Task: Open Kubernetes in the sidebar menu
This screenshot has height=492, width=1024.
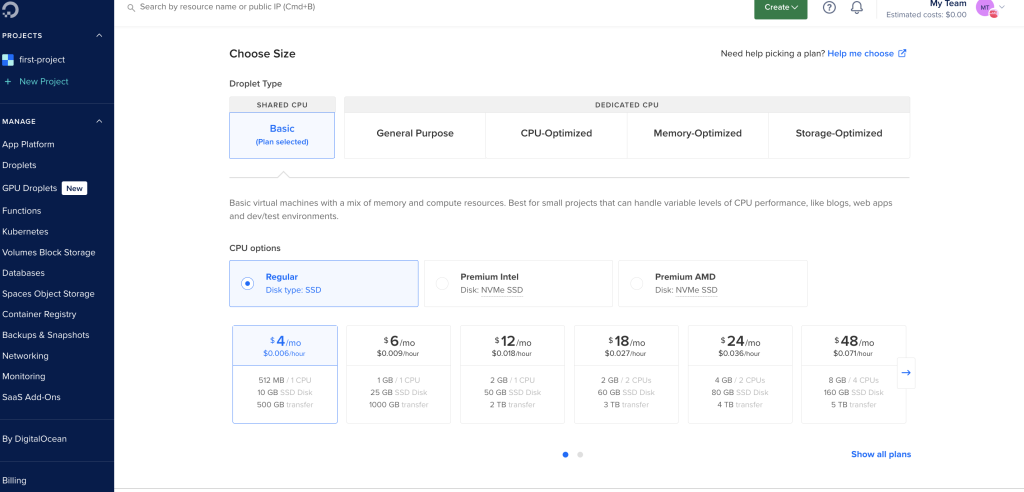Action: coord(25,231)
